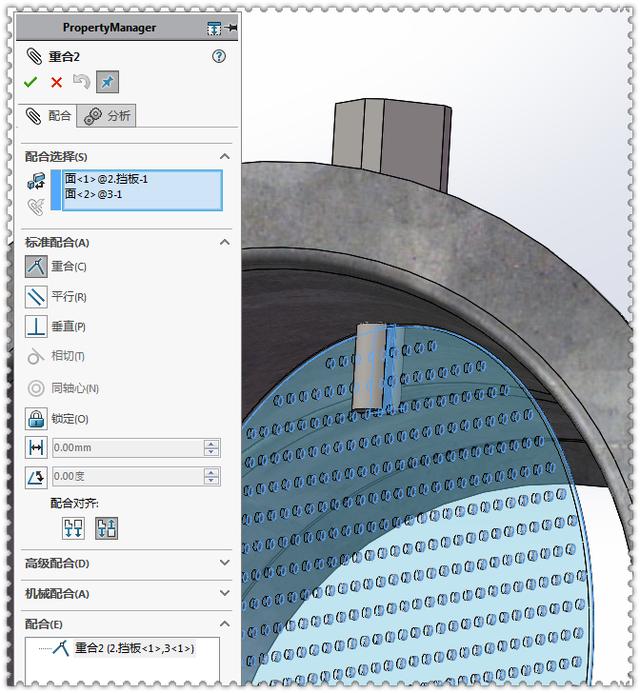The height and width of the screenshot is (693, 640).
Task: Choose the 相切(T) tangent mate
Action: [x=36, y=356]
